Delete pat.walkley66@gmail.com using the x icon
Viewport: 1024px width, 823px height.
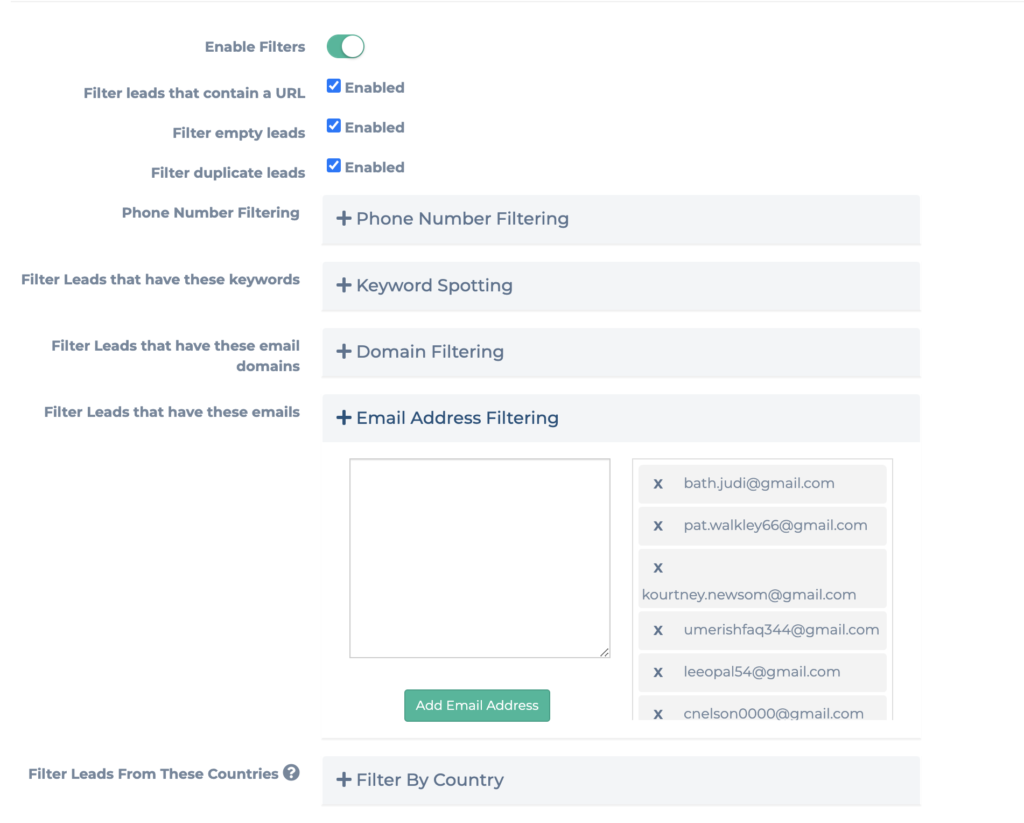658,526
